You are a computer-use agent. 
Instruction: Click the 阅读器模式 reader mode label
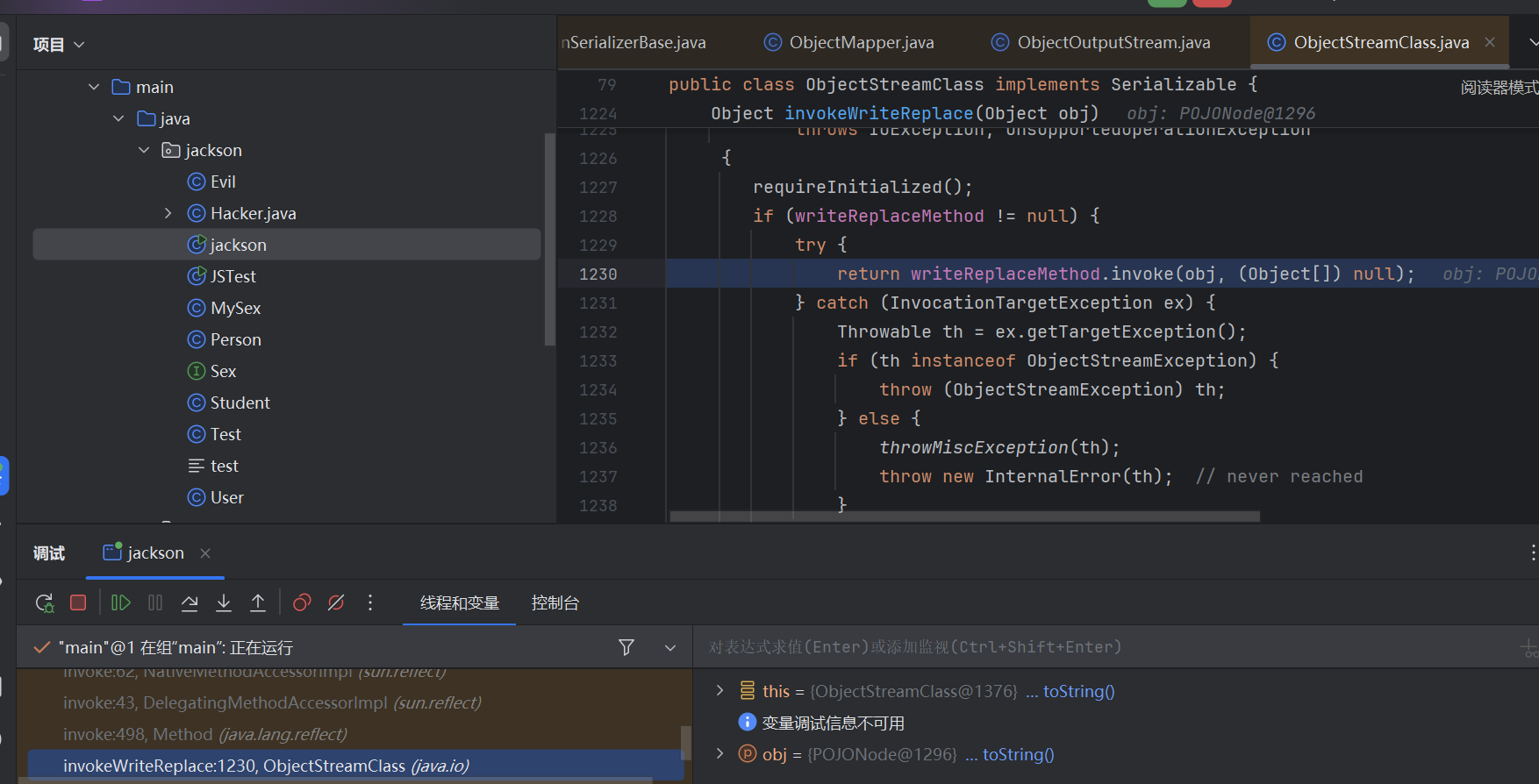[x=1500, y=88]
